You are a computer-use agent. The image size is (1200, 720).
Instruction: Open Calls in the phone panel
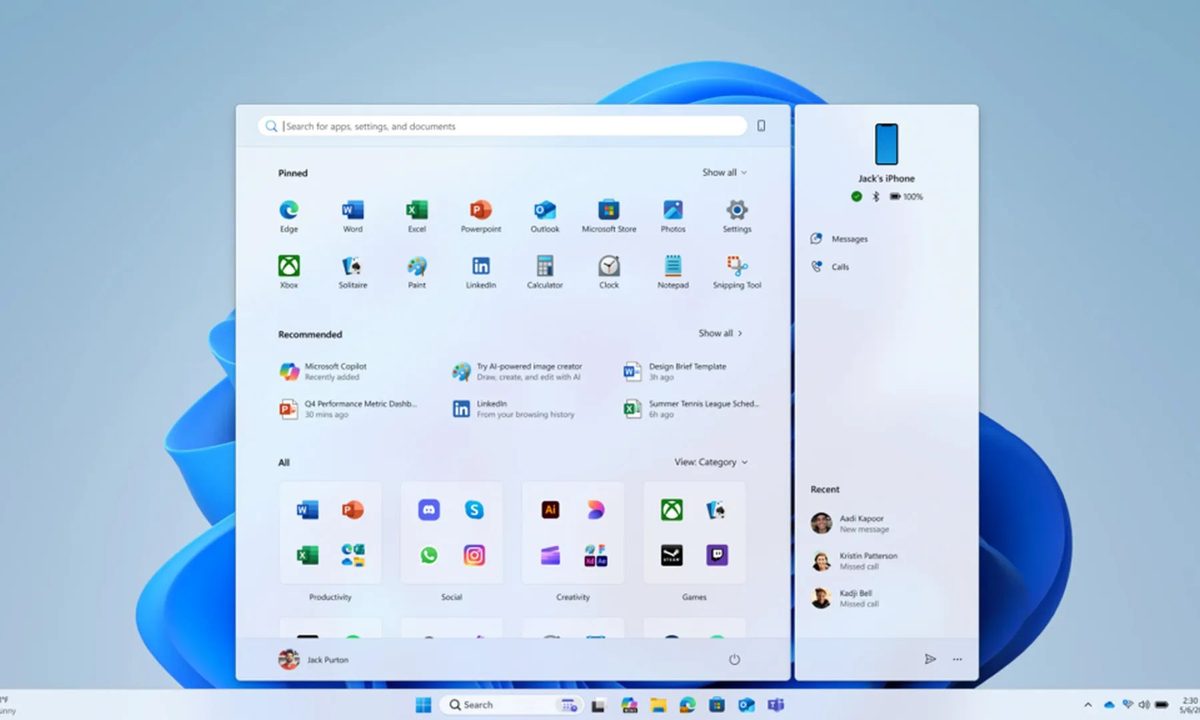[836, 266]
